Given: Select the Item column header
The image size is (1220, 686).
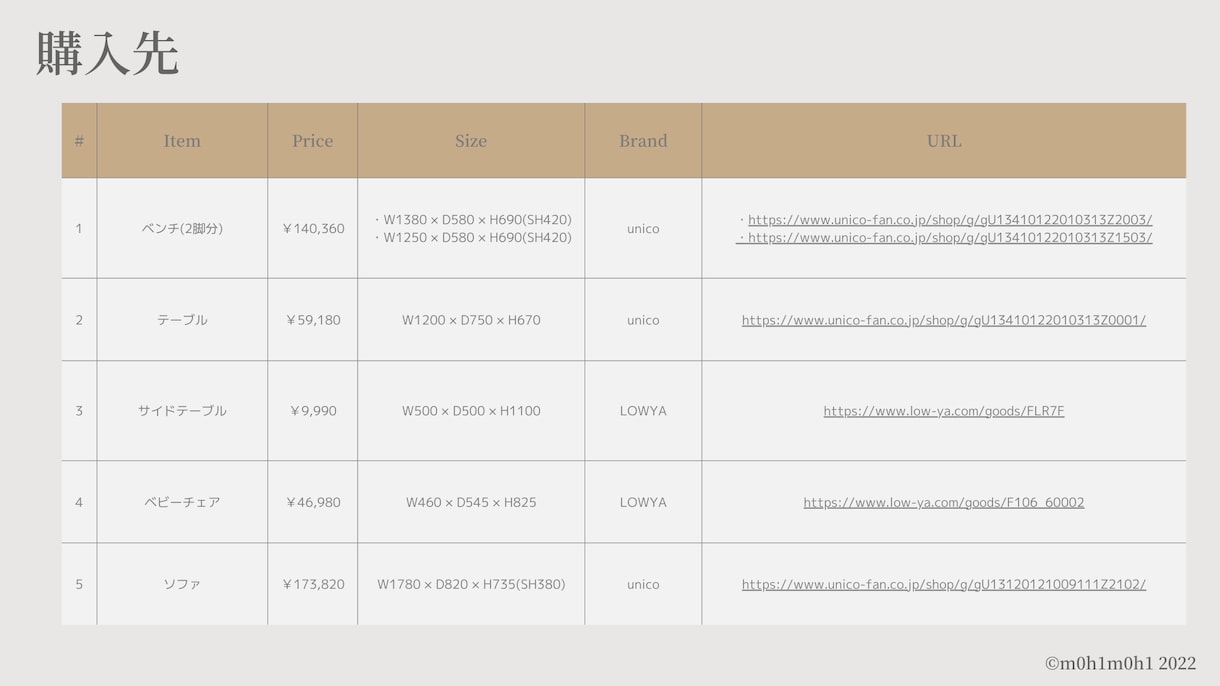Looking at the screenshot, I should 182,141.
